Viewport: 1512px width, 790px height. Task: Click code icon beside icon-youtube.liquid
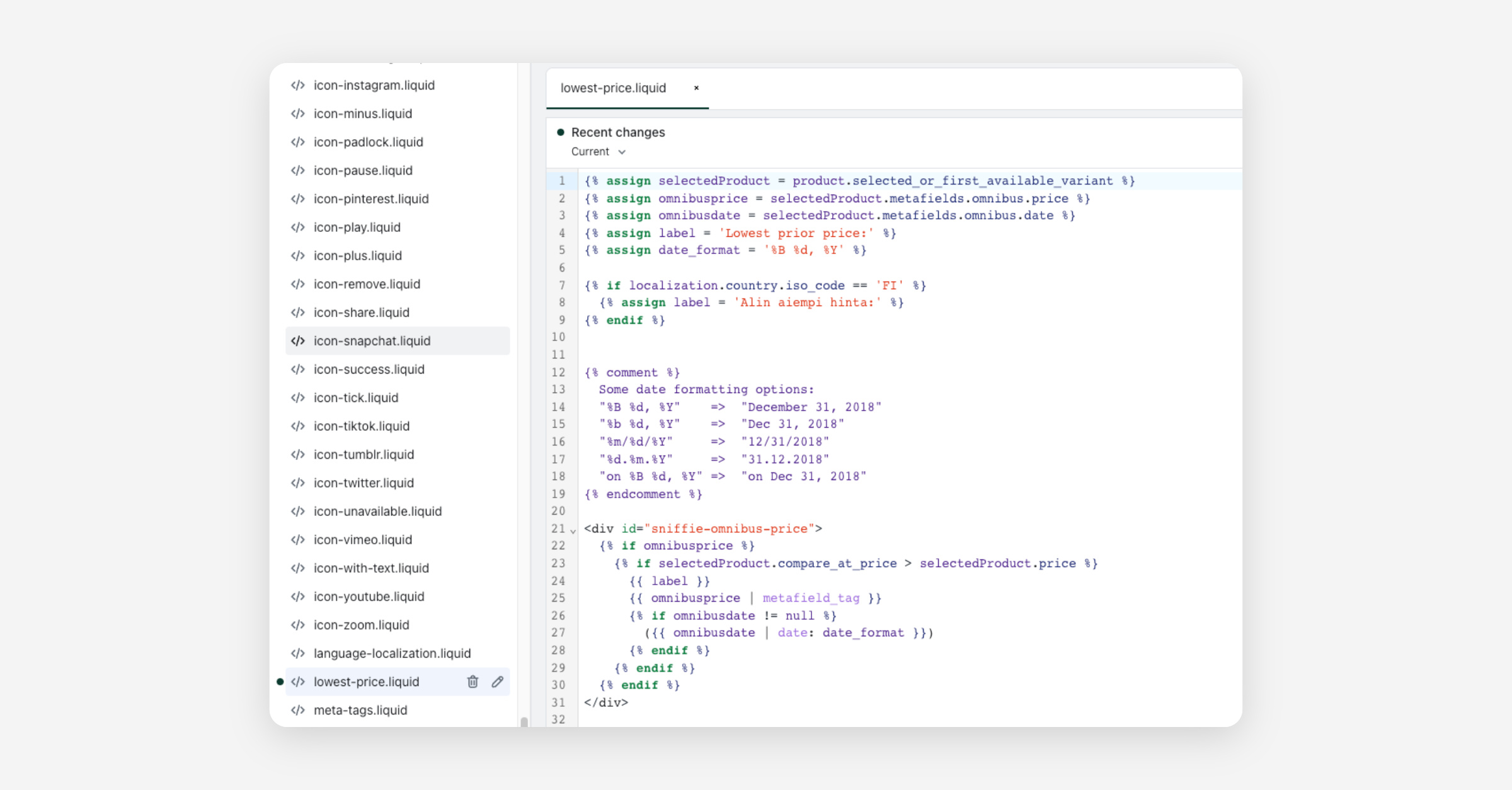[x=298, y=597]
